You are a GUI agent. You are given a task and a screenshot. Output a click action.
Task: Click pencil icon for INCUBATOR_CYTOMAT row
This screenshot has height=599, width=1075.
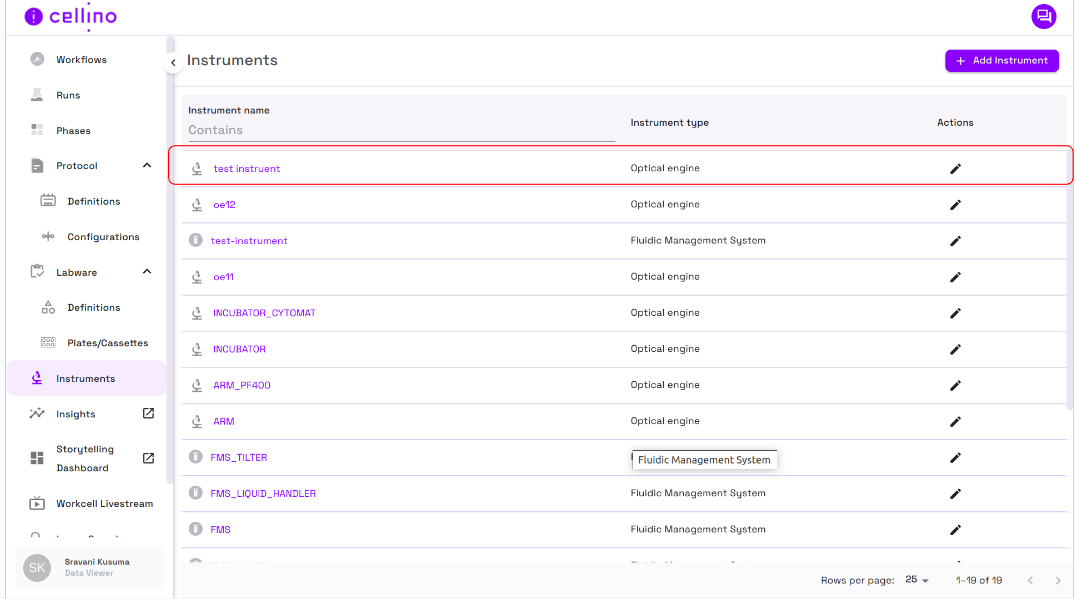pos(955,313)
